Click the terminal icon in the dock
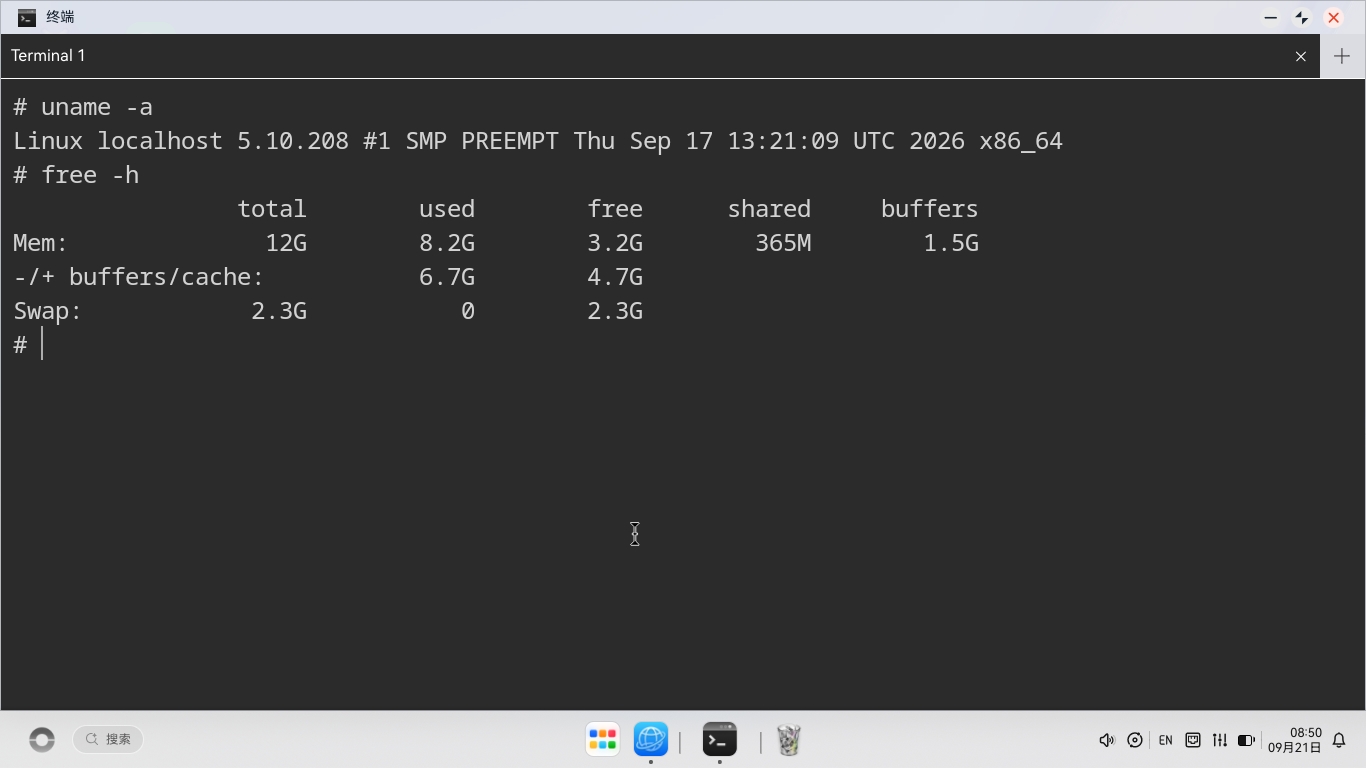This screenshot has height=768, width=1366. [720, 740]
